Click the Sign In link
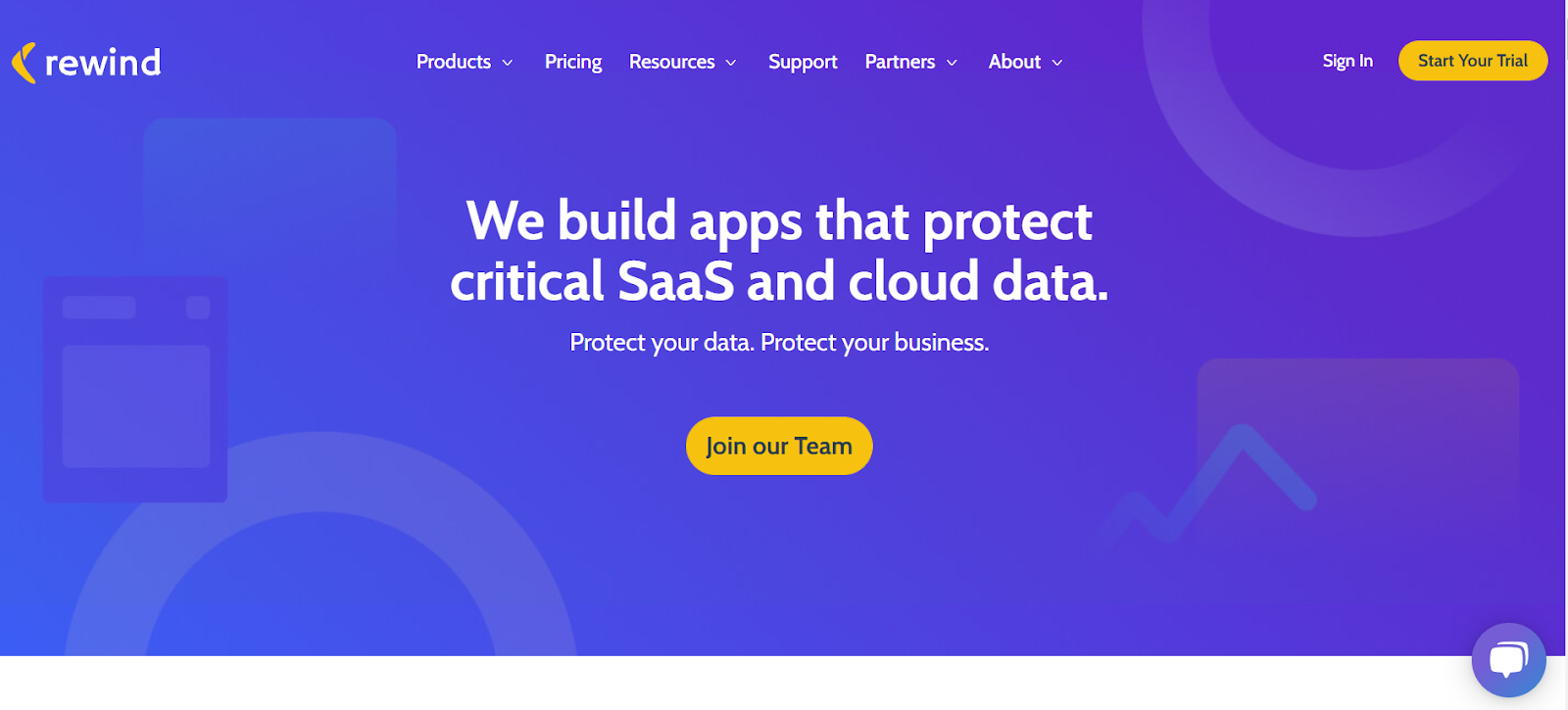Image resolution: width=1568 pixels, height=710 pixels. click(x=1347, y=61)
